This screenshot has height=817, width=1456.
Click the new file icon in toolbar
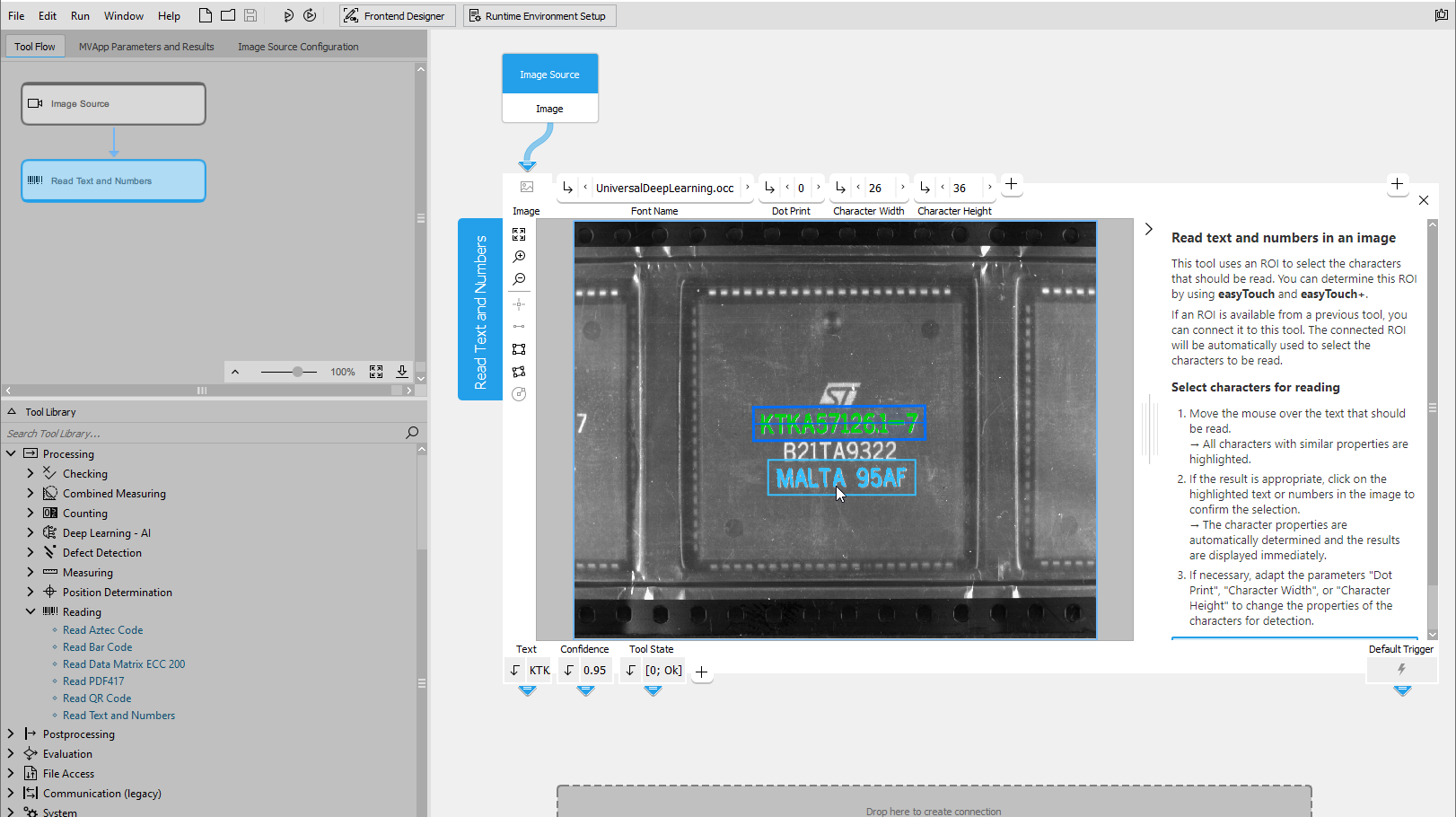point(206,15)
